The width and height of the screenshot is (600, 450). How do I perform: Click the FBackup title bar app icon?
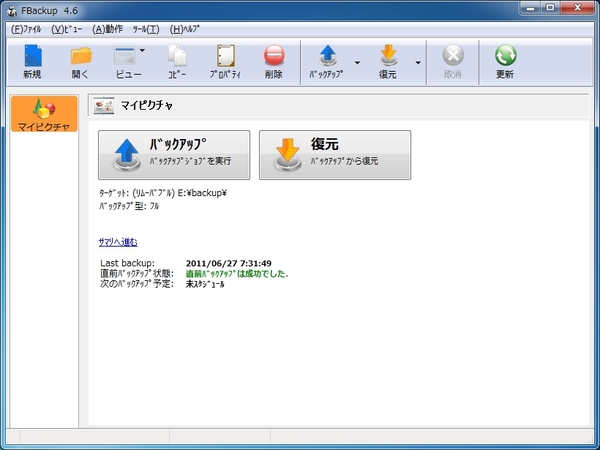[x=12, y=11]
